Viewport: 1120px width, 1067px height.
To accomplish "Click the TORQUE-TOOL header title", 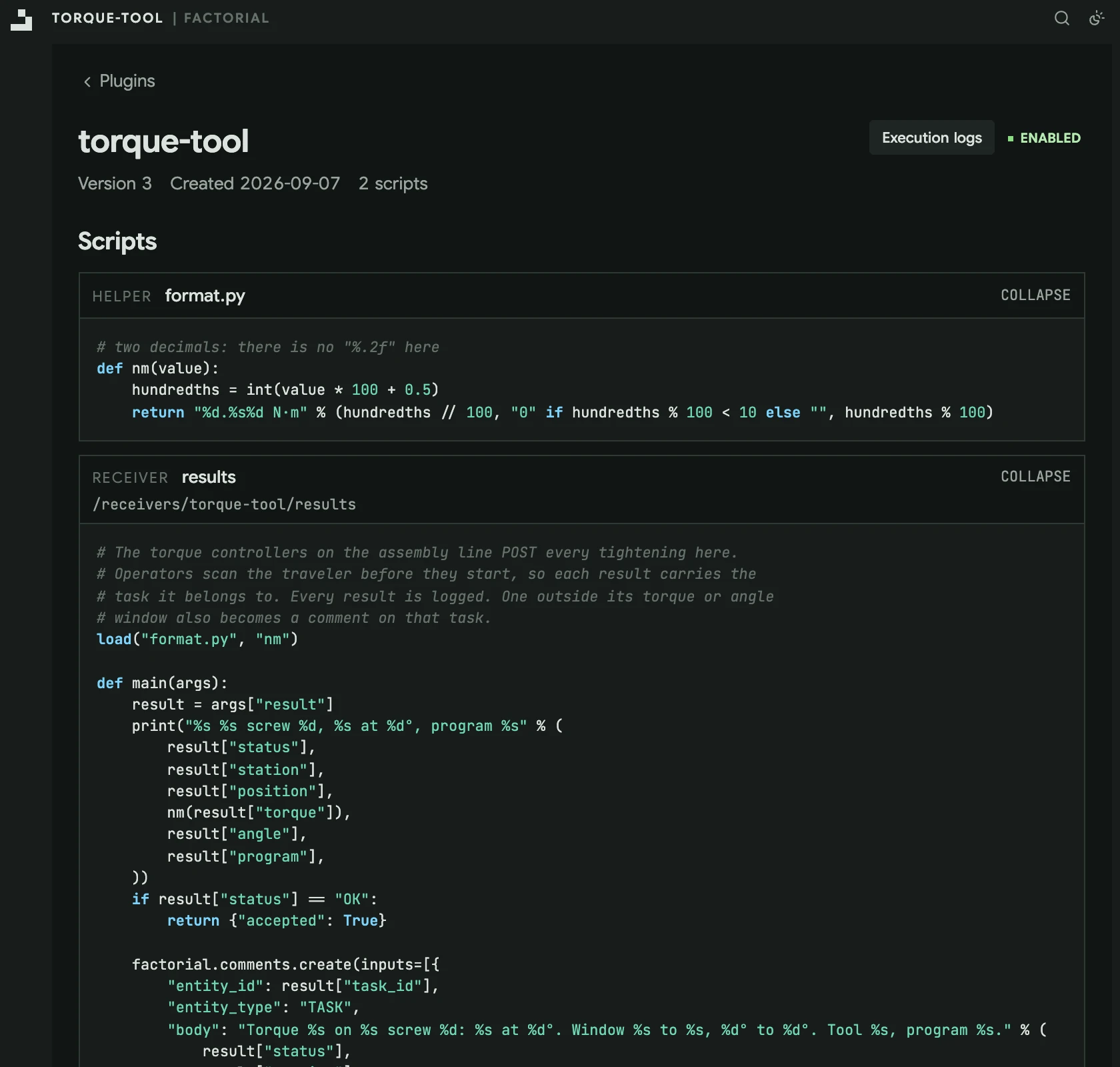I will pyautogui.click(x=107, y=18).
